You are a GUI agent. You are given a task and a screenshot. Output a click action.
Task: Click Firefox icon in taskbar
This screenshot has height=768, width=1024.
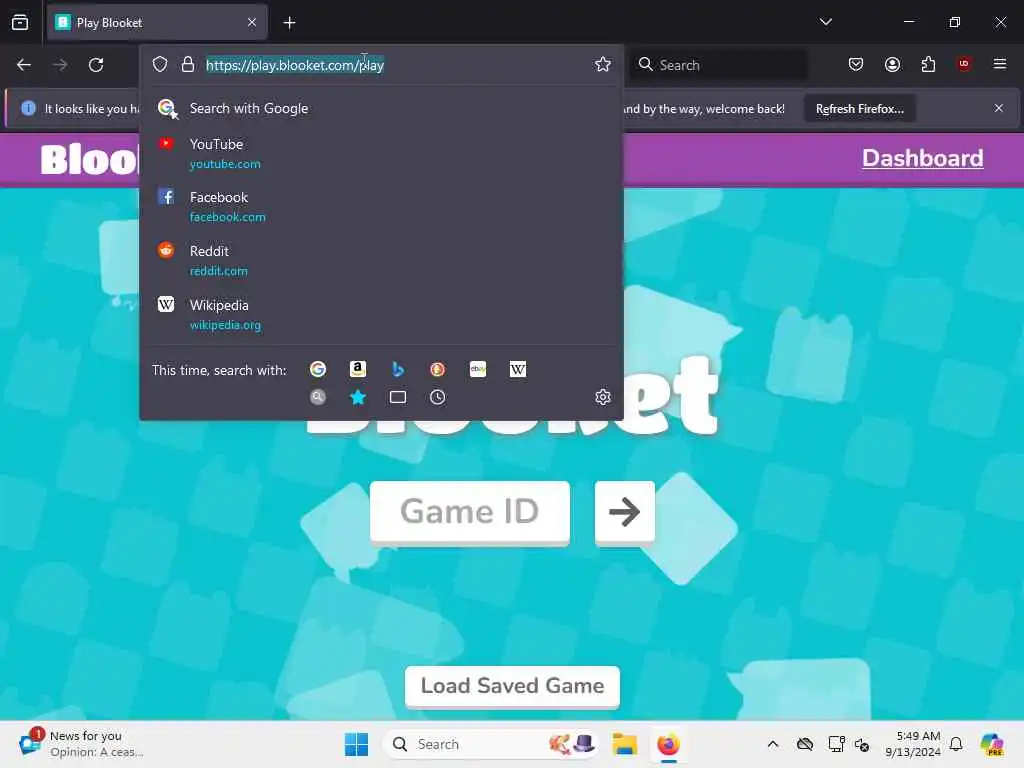pyautogui.click(x=668, y=744)
